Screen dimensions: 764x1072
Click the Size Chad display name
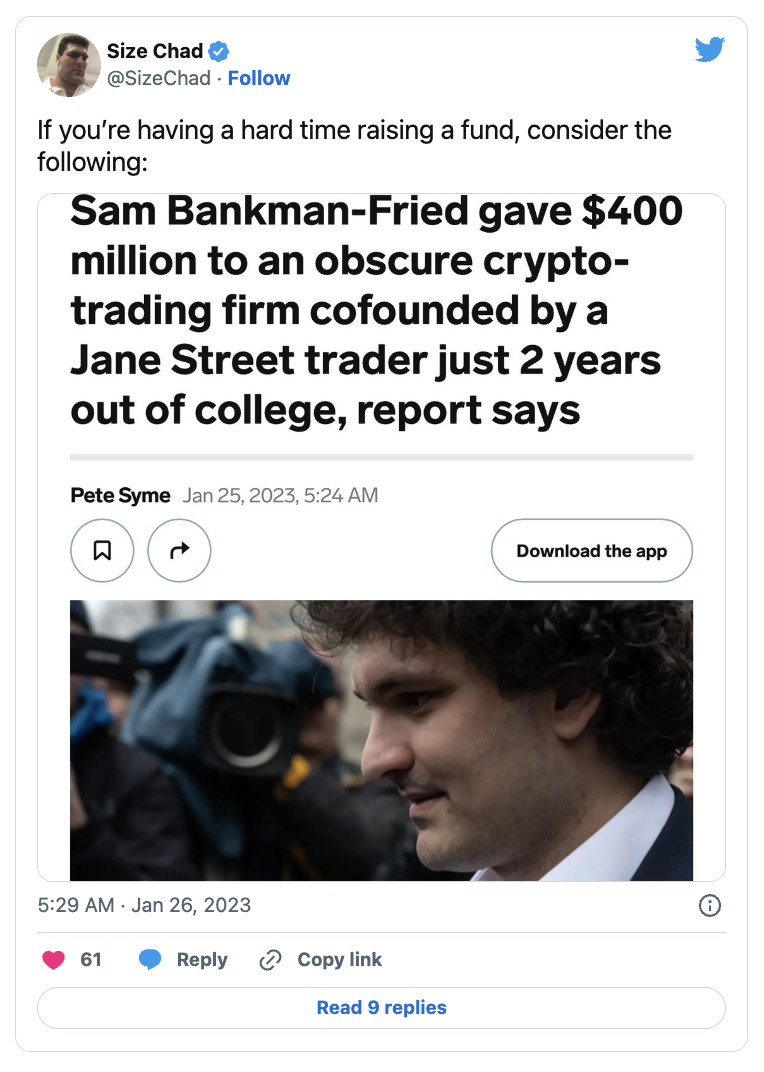point(155,51)
